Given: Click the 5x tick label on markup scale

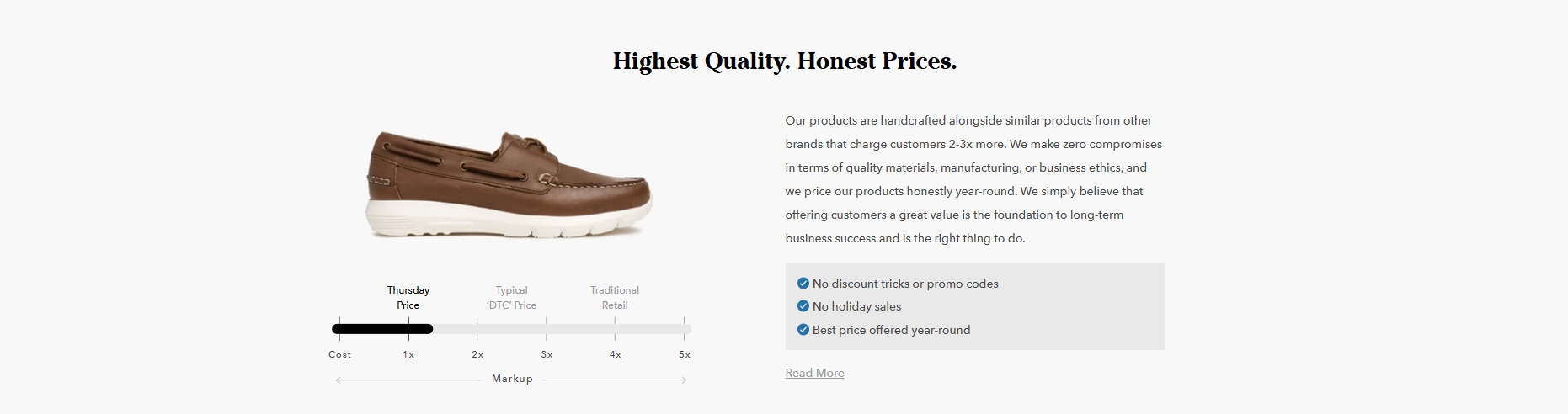Looking at the screenshot, I should coord(685,354).
